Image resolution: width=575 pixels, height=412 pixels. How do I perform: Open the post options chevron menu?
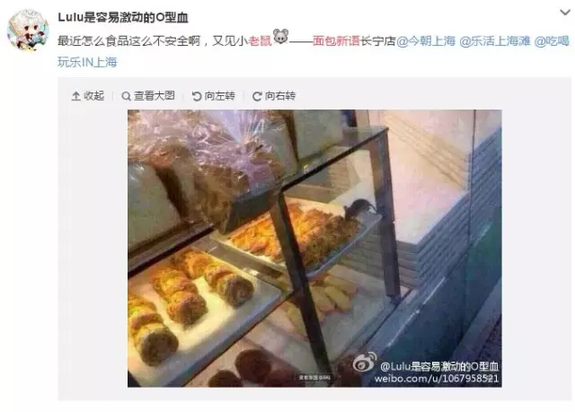[565, 12]
